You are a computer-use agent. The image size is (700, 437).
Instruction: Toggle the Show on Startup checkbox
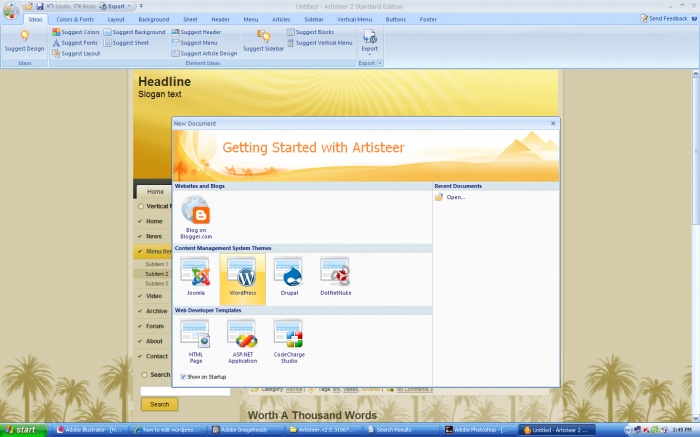tap(183, 377)
